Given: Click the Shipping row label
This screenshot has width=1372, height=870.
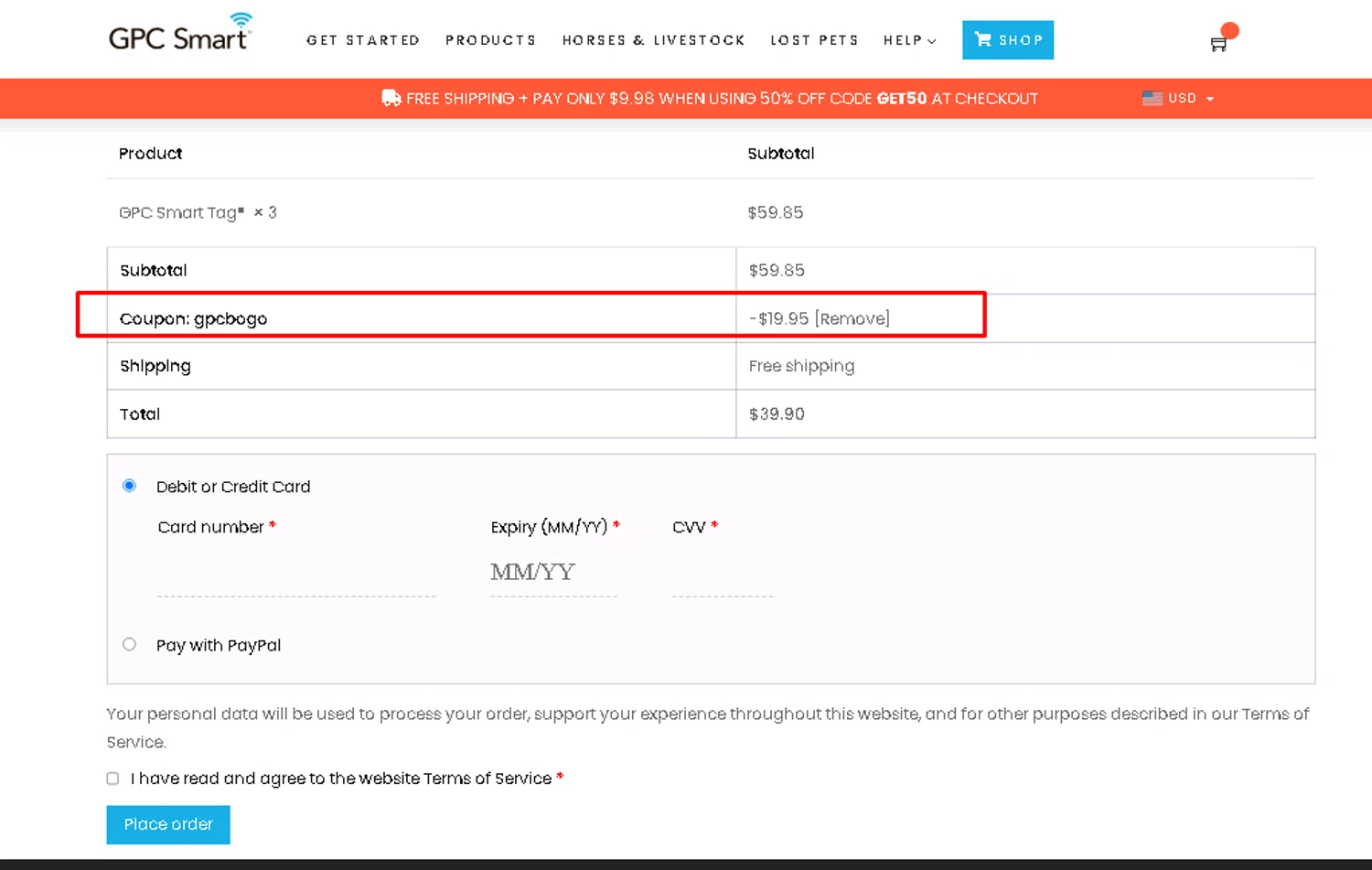Looking at the screenshot, I should pyautogui.click(x=155, y=366).
